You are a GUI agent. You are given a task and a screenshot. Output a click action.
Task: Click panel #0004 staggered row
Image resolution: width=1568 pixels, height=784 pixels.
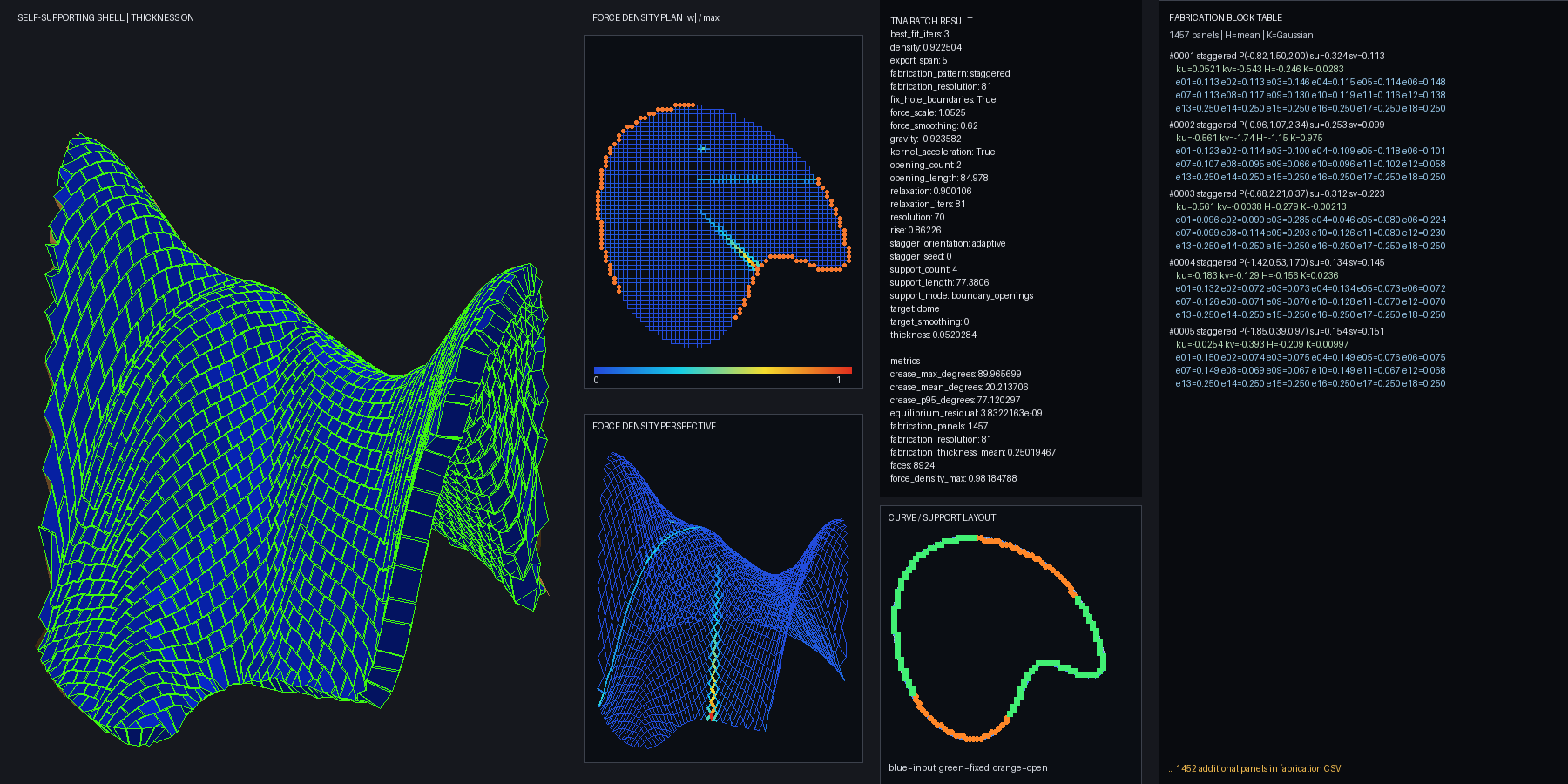coord(1277,262)
